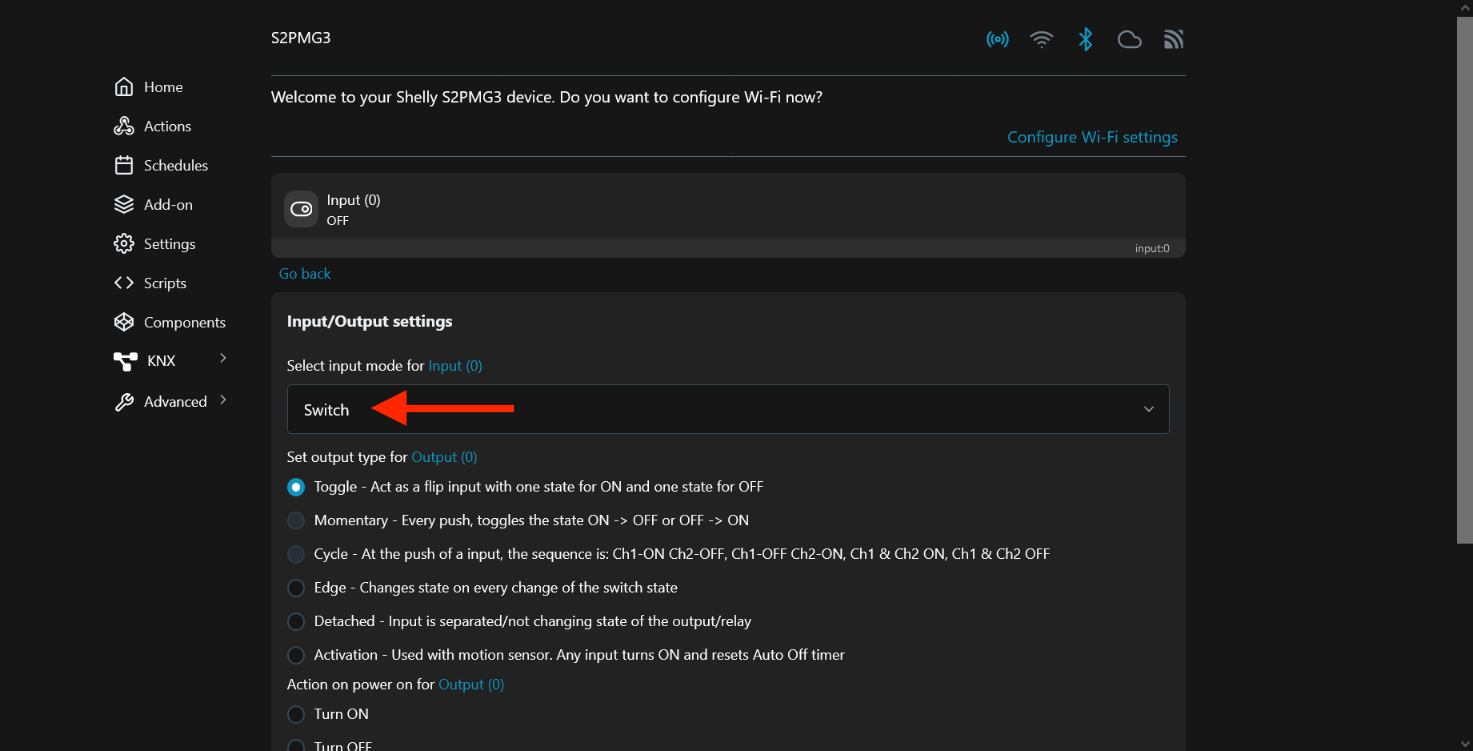Expand the Advanced menu chevron

click(223, 400)
